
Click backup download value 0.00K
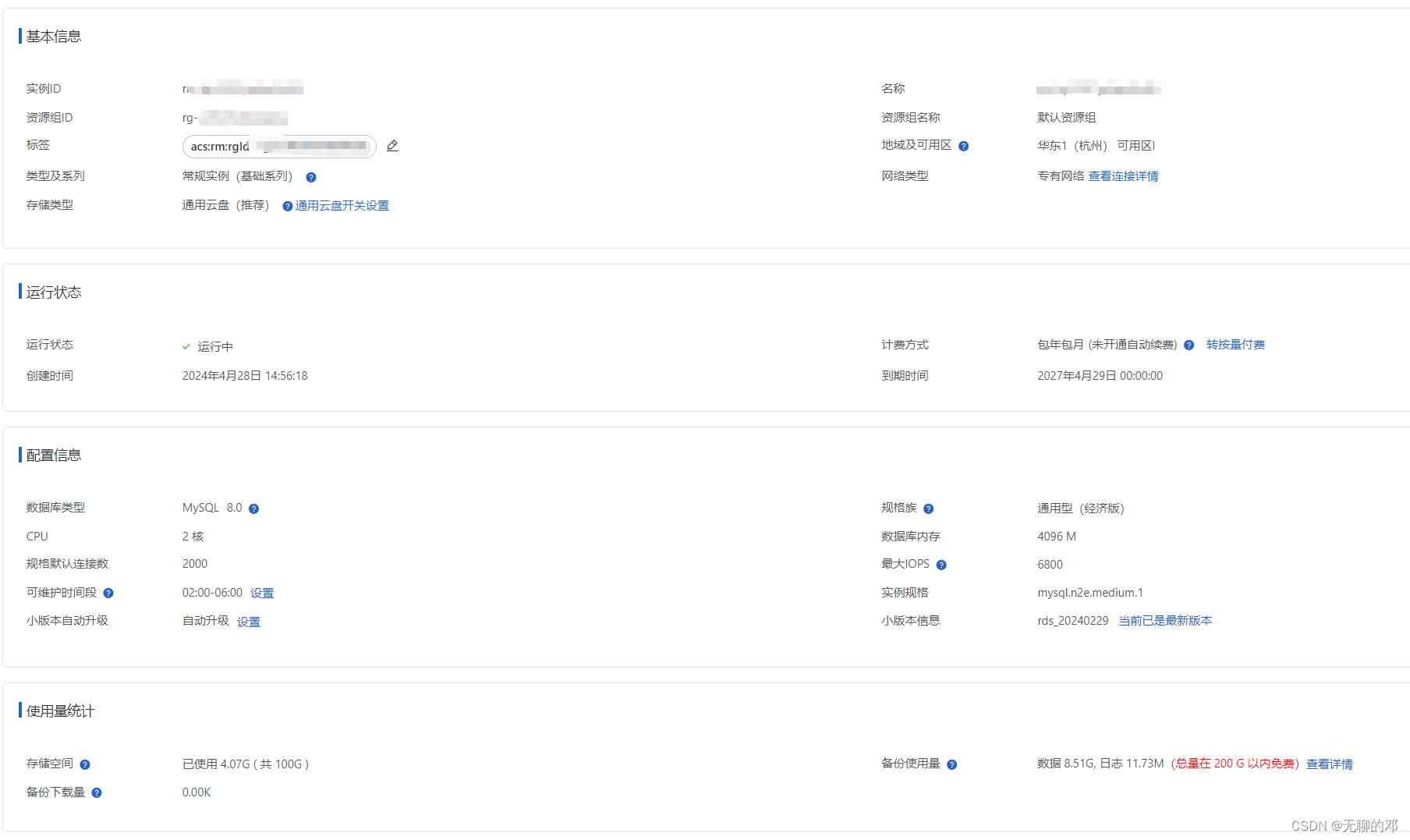[197, 792]
